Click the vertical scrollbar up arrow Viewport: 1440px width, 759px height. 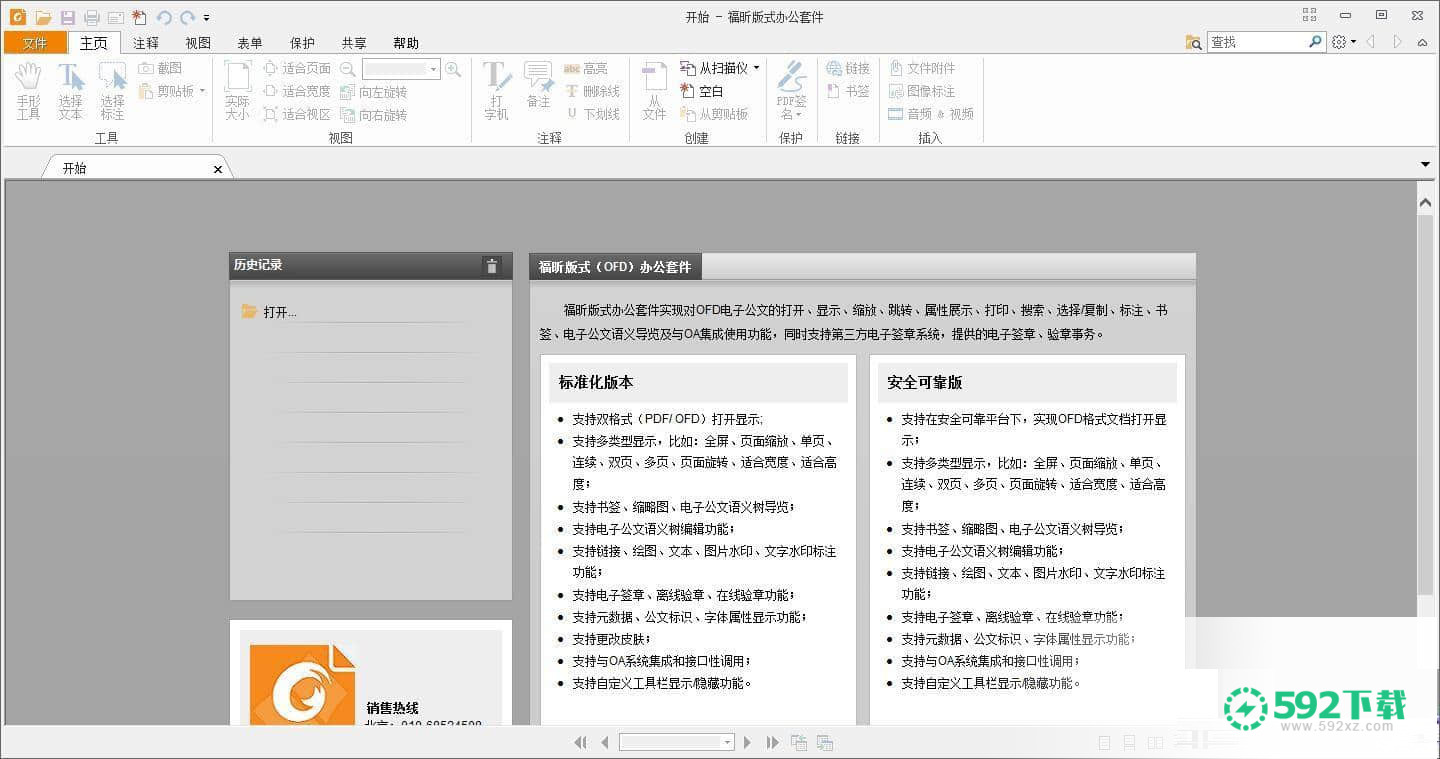(x=1426, y=202)
